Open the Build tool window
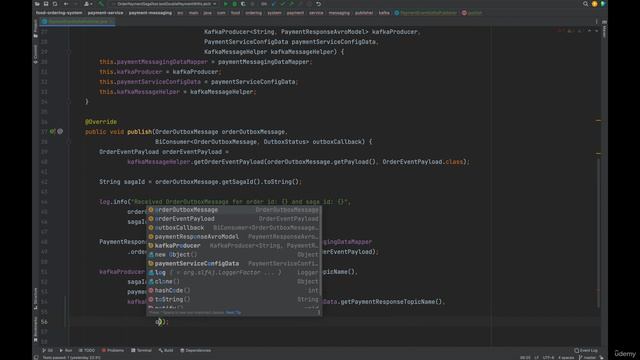 pyautogui.click(x=166, y=350)
